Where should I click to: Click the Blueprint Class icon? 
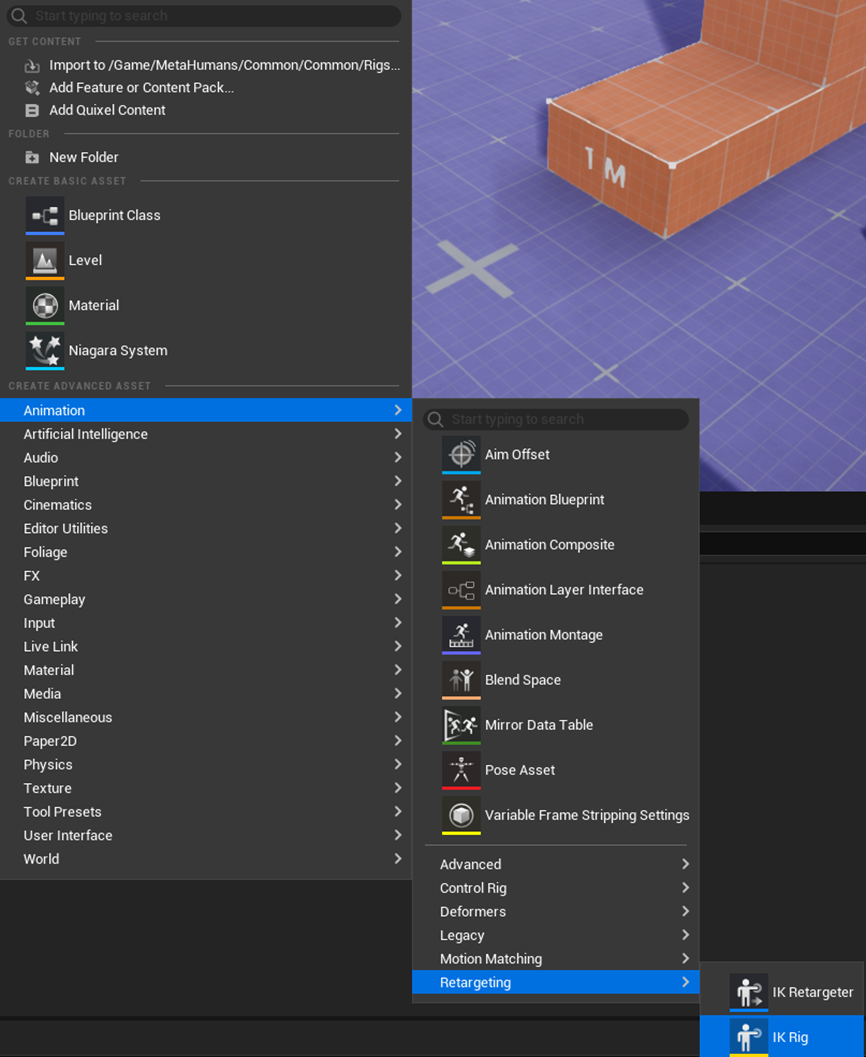[45, 215]
